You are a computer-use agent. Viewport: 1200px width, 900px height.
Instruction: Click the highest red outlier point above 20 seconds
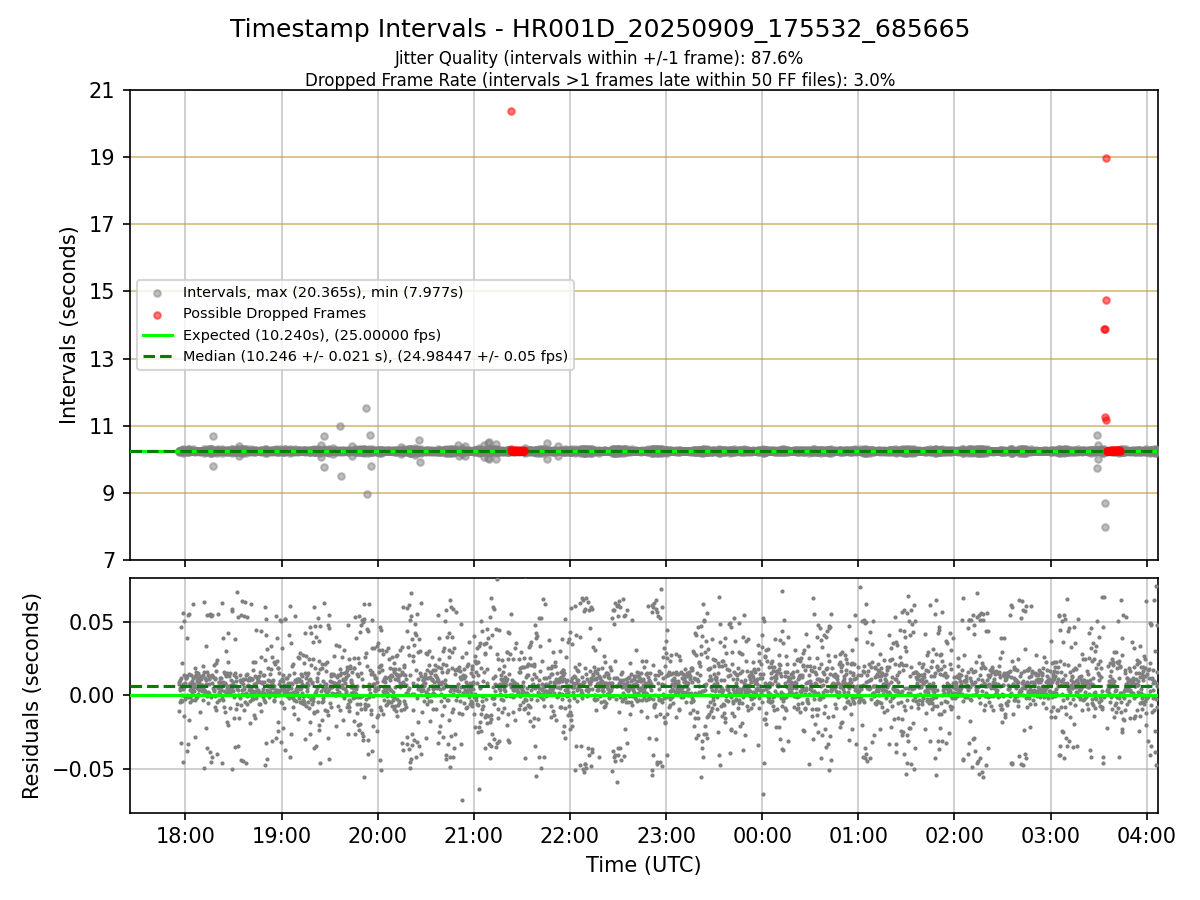tap(511, 111)
